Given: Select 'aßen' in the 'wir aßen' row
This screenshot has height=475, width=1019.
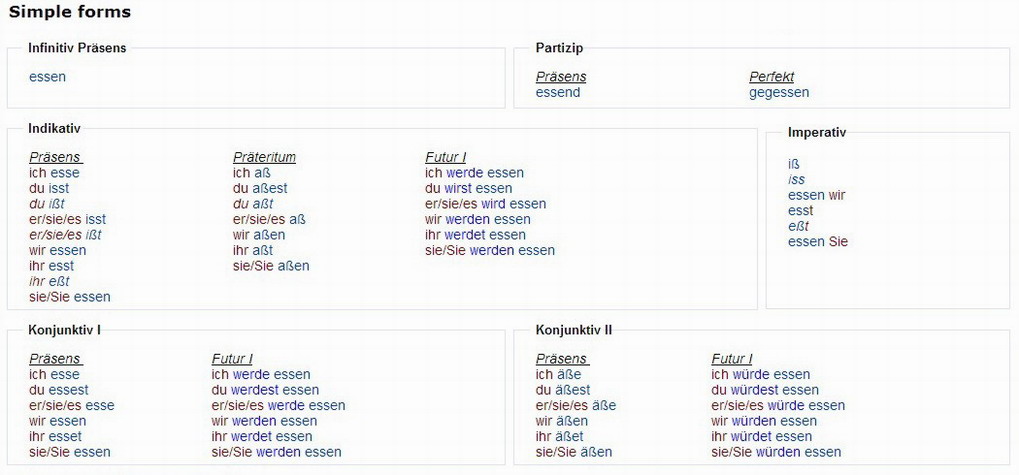Looking at the screenshot, I should (269, 235).
